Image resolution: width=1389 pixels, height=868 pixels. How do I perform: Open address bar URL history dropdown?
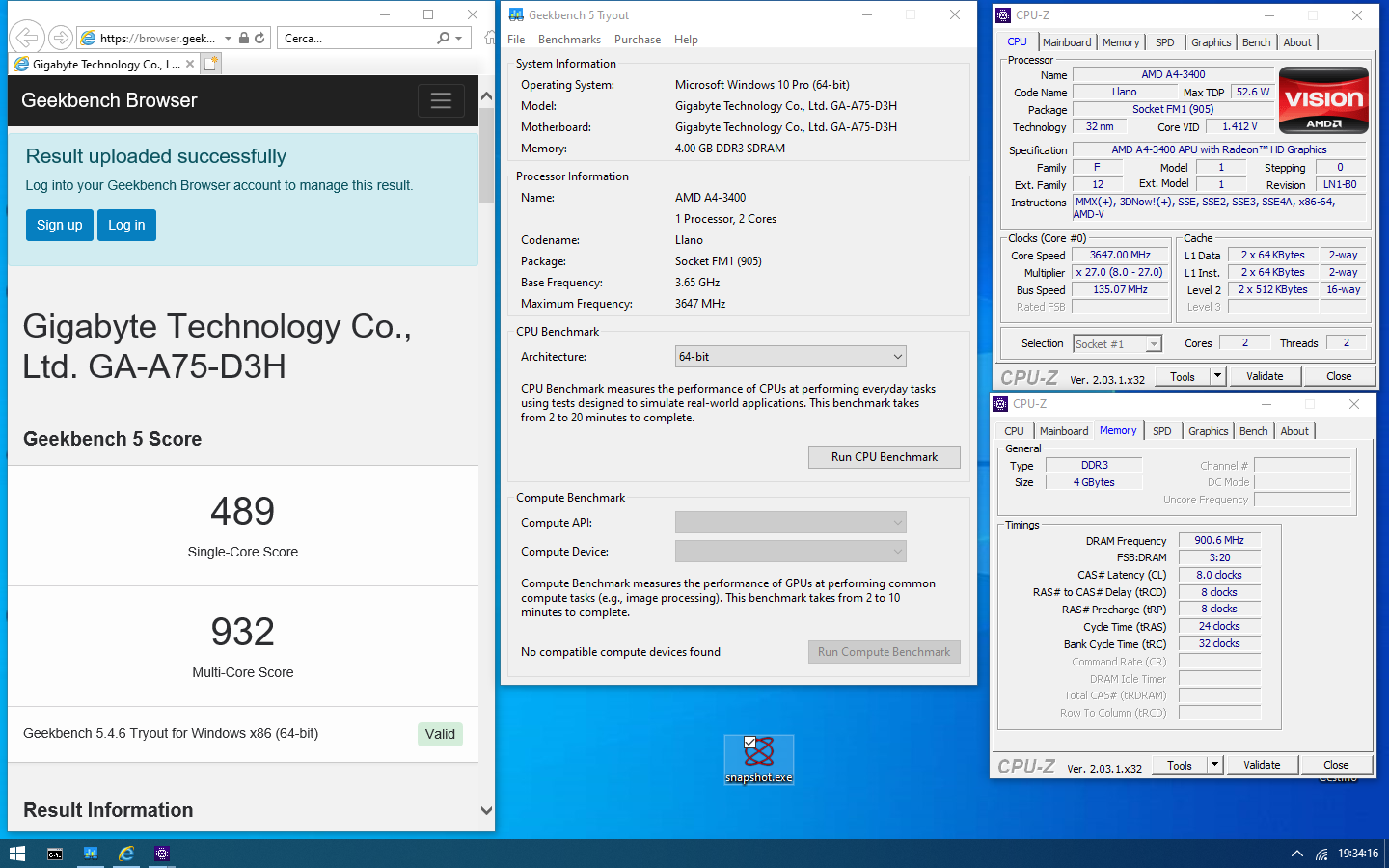[229, 38]
